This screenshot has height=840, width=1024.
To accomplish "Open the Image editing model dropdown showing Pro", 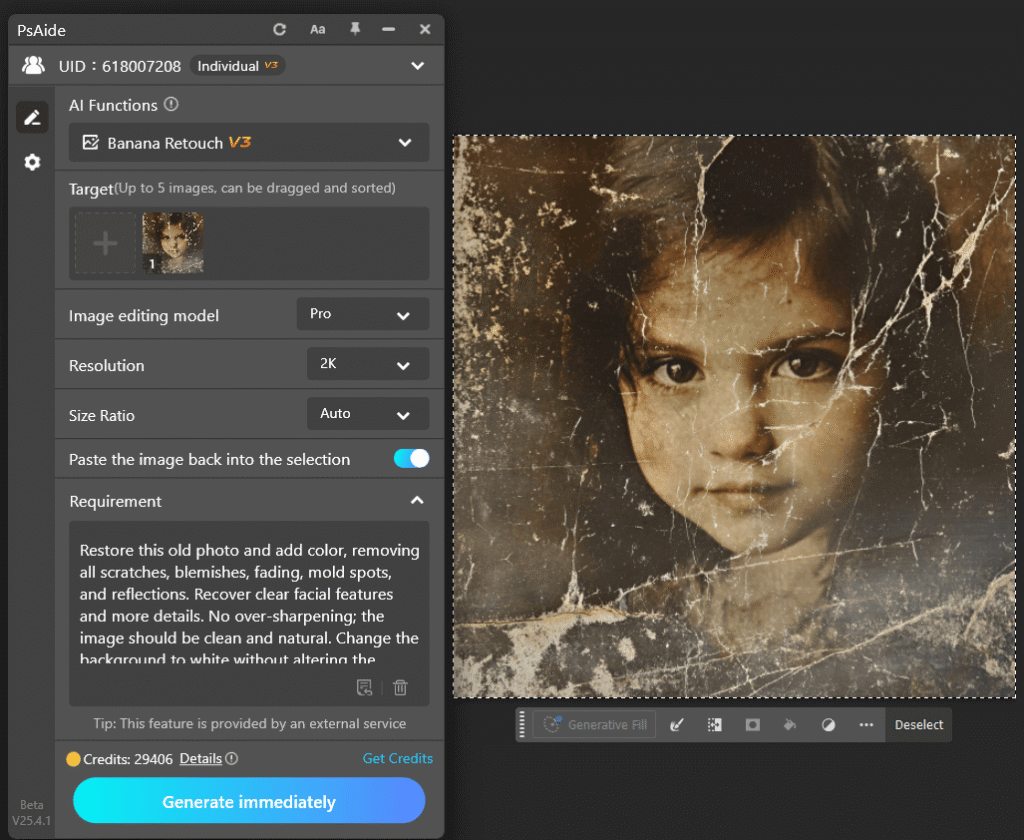I will [x=362, y=313].
